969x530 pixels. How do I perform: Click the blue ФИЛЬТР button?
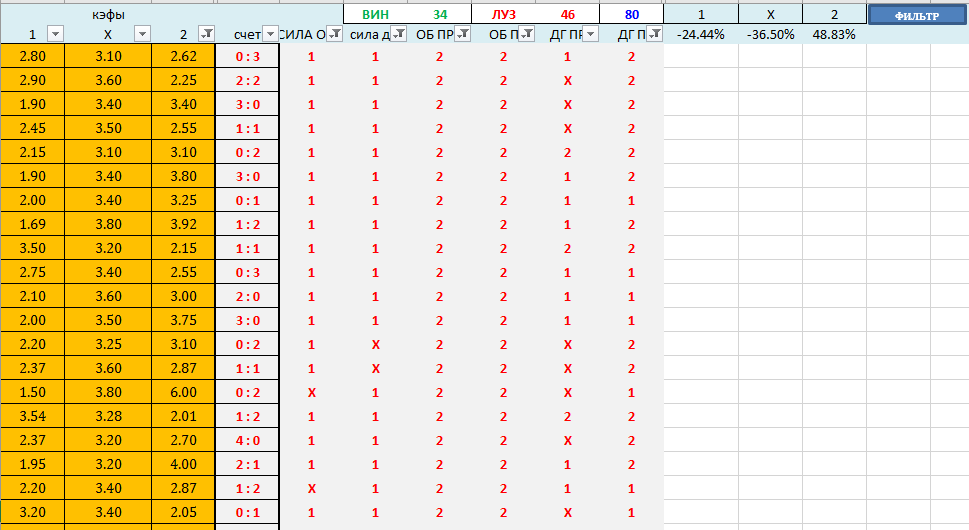point(917,15)
